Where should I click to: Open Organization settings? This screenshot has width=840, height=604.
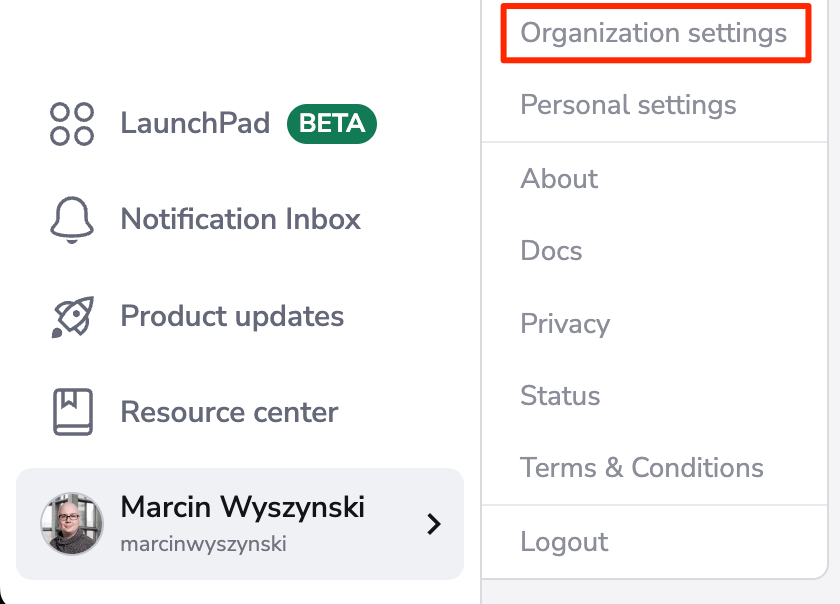click(x=655, y=32)
